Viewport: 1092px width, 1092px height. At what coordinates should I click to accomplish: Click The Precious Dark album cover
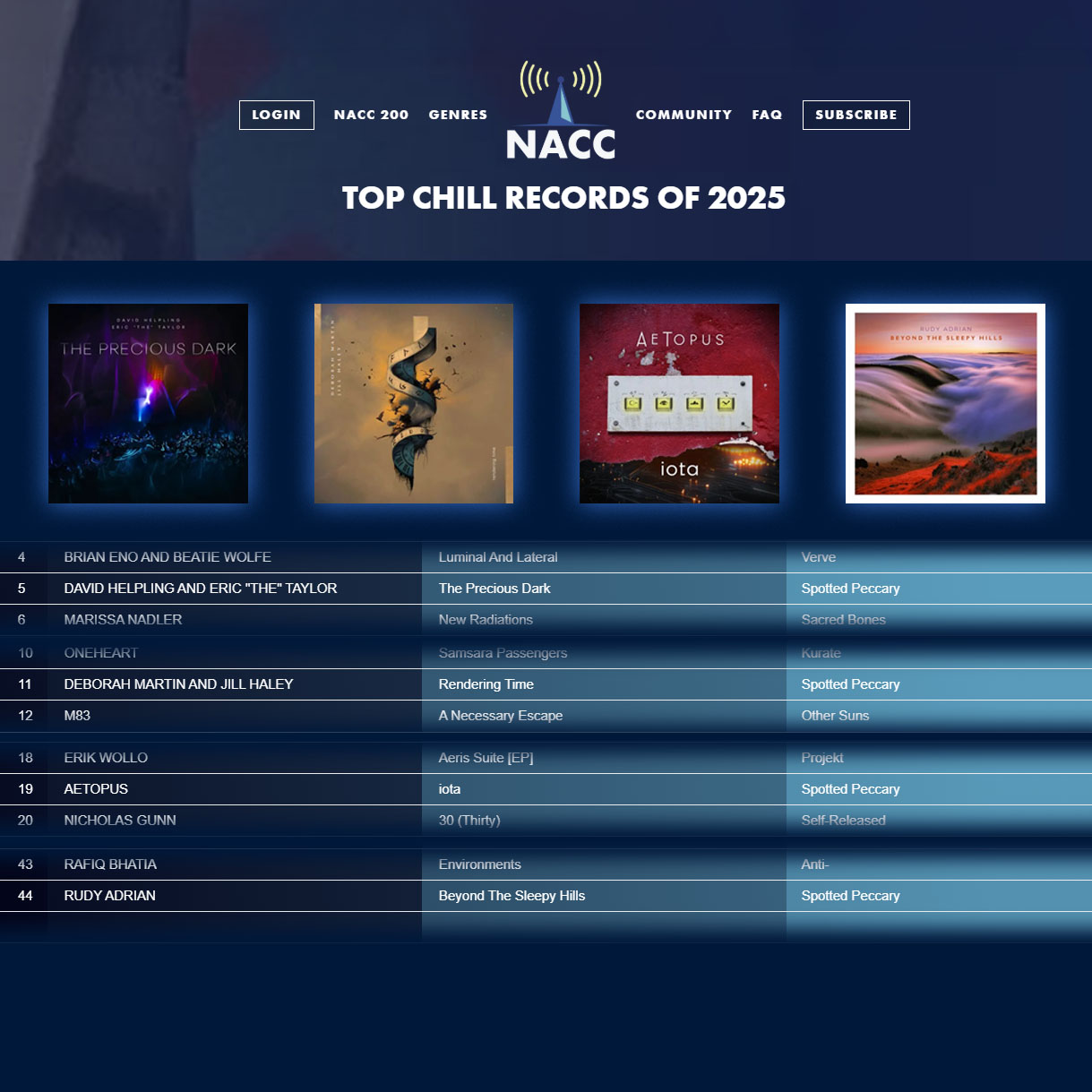pos(148,403)
